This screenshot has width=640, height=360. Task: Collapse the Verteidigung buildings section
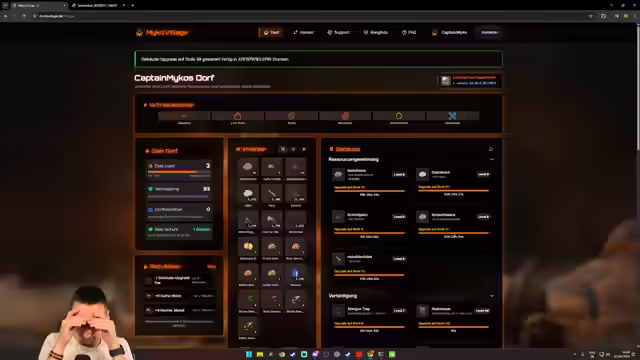click(x=491, y=296)
